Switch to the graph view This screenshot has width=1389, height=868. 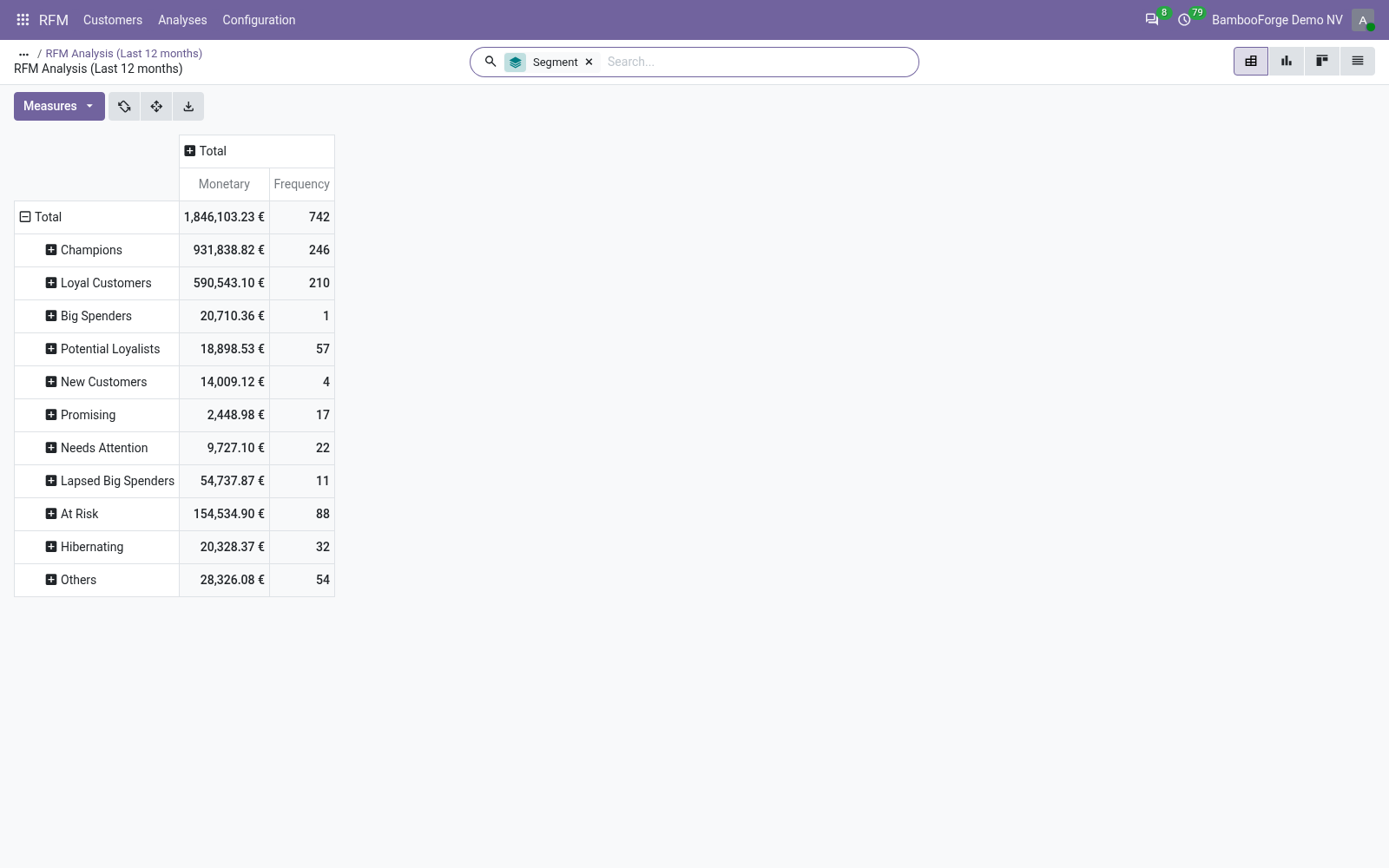[1287, 62]
